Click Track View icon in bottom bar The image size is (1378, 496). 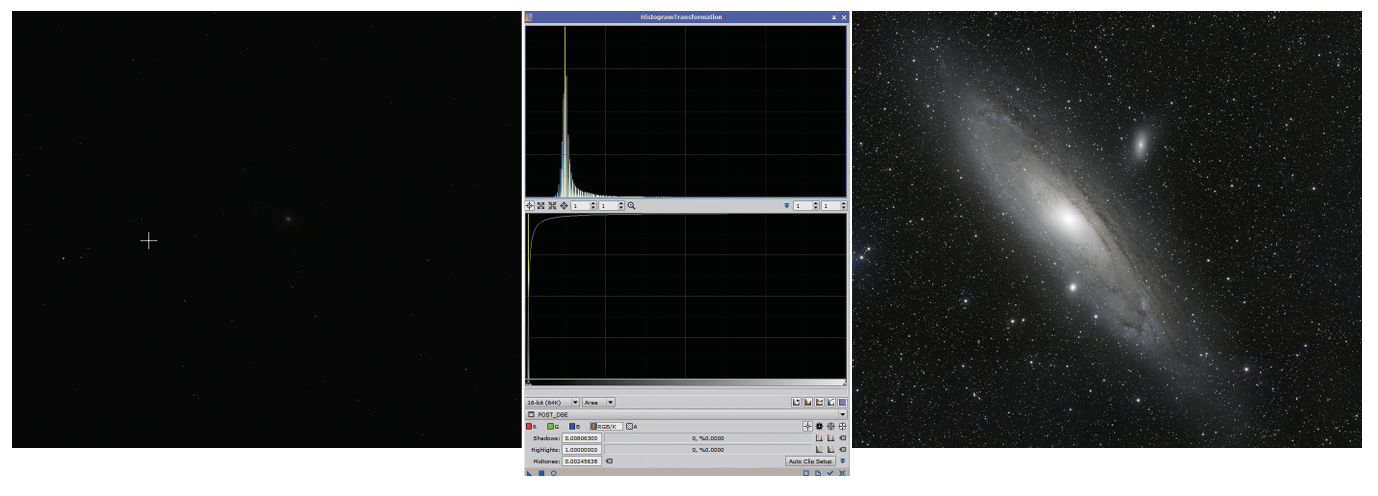[806, 473]
